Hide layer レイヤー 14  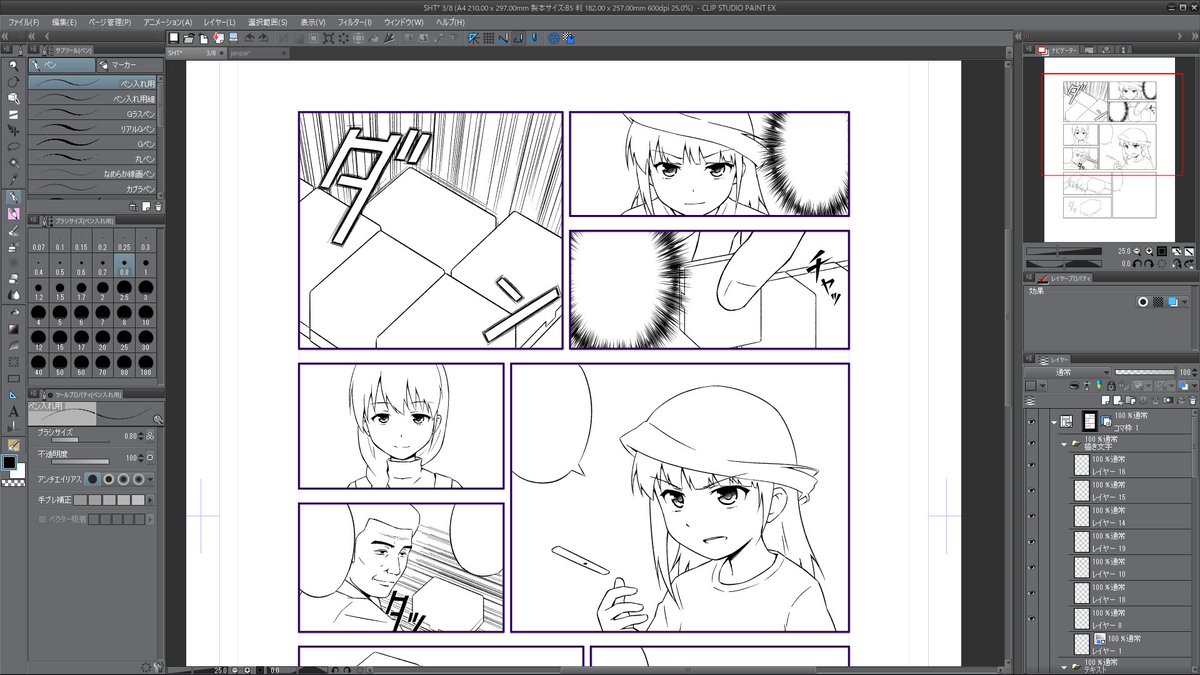pos(1031,516)
